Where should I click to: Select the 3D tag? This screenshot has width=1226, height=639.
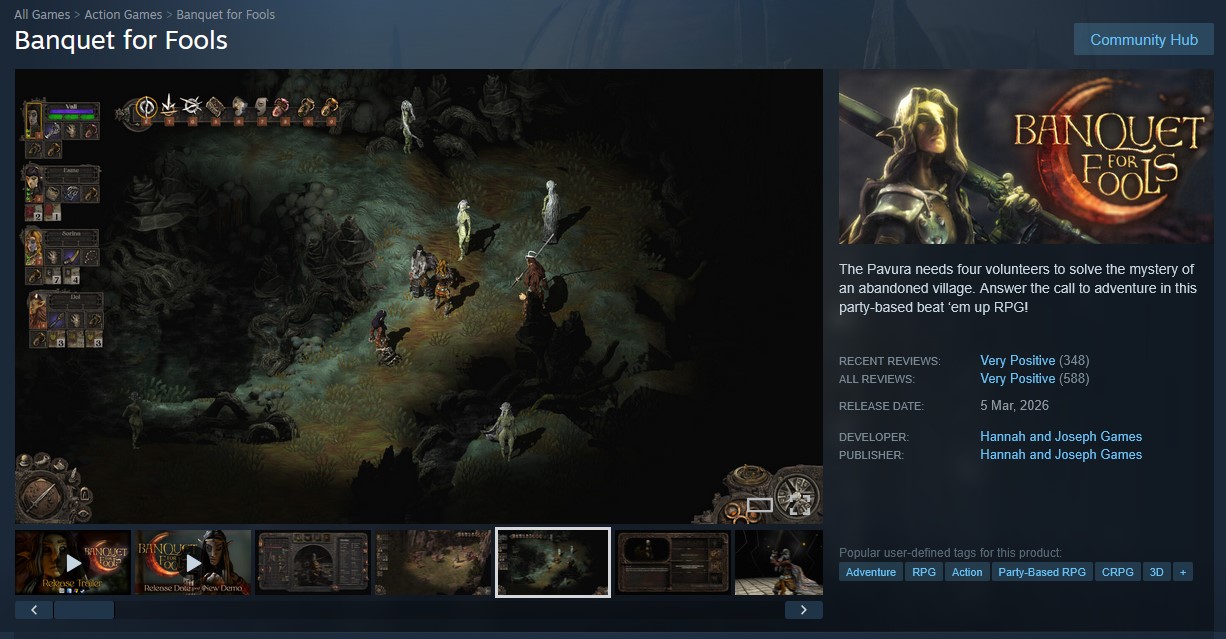click(x=1157, y=572)
